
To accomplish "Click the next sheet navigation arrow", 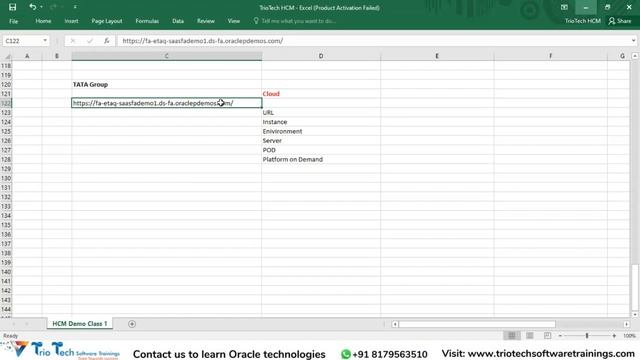I will pos(27,324).
